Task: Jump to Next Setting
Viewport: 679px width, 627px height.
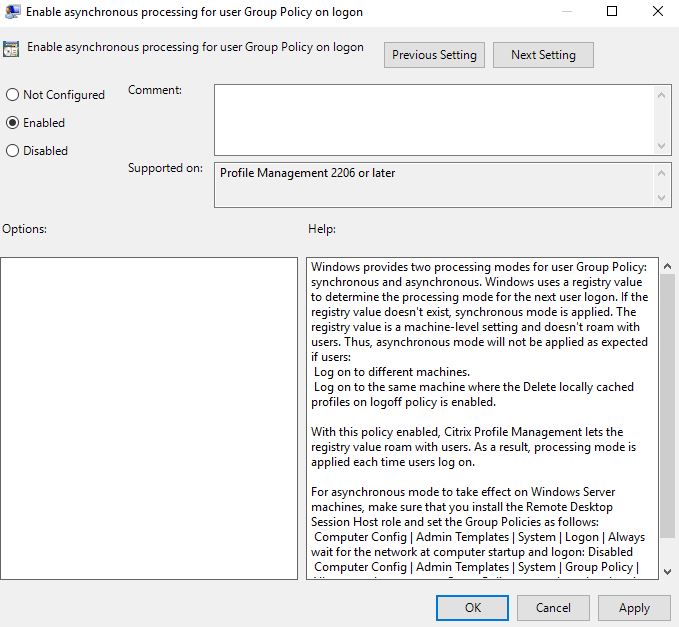Action: (x=543, y=55)
